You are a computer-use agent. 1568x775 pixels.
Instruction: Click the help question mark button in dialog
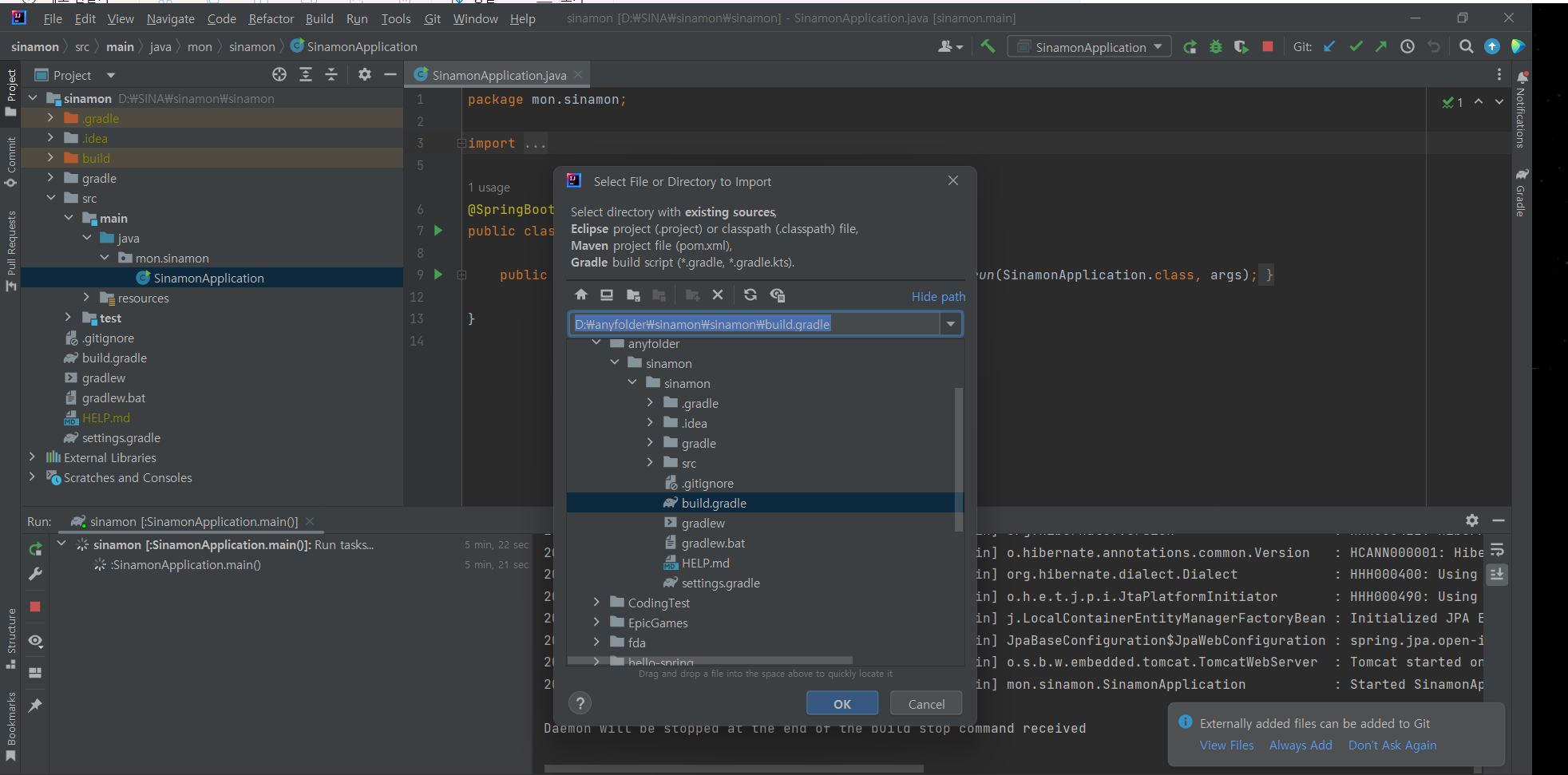[580, 703]
